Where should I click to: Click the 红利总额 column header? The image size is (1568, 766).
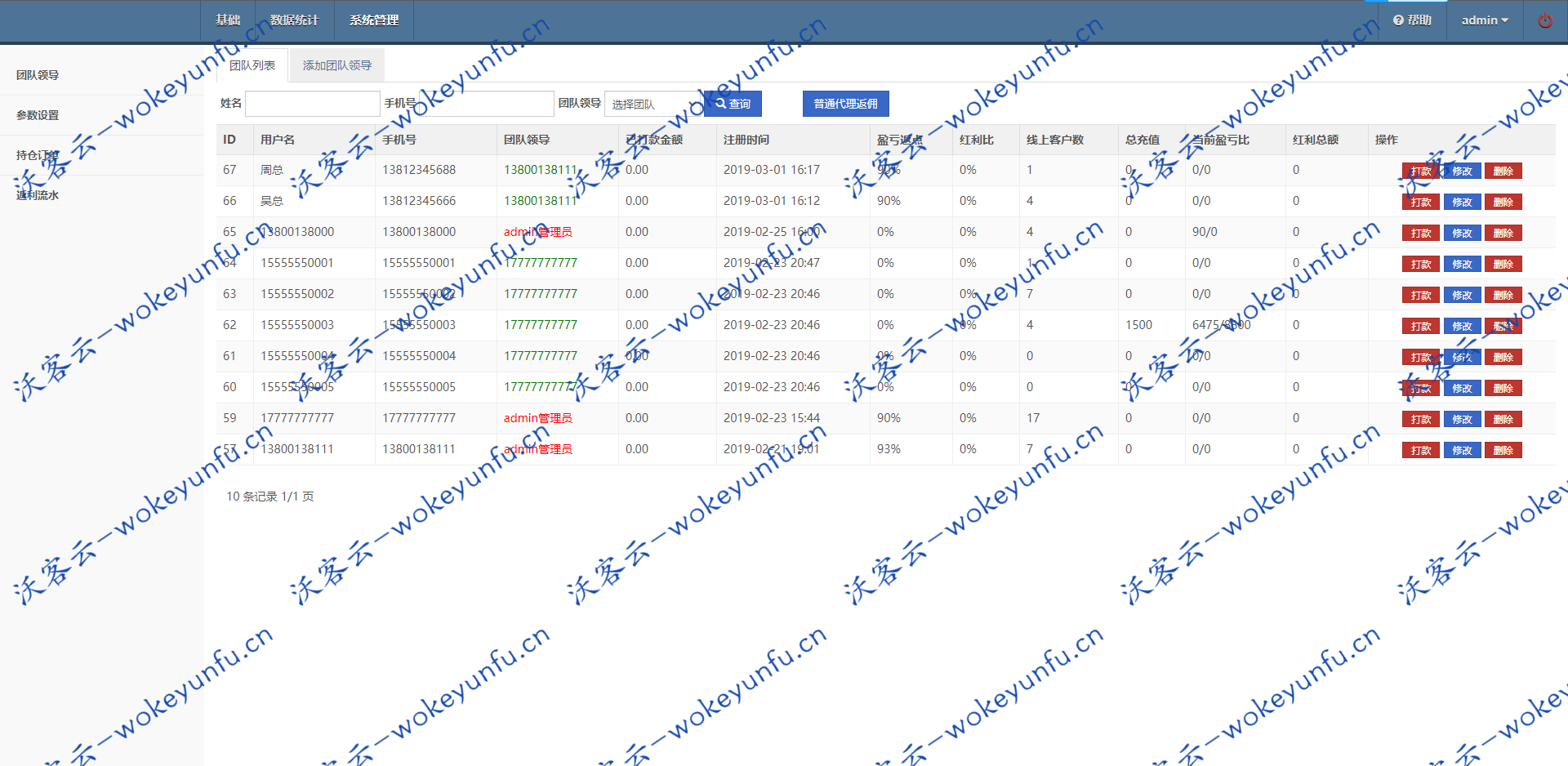point(1316,140)
